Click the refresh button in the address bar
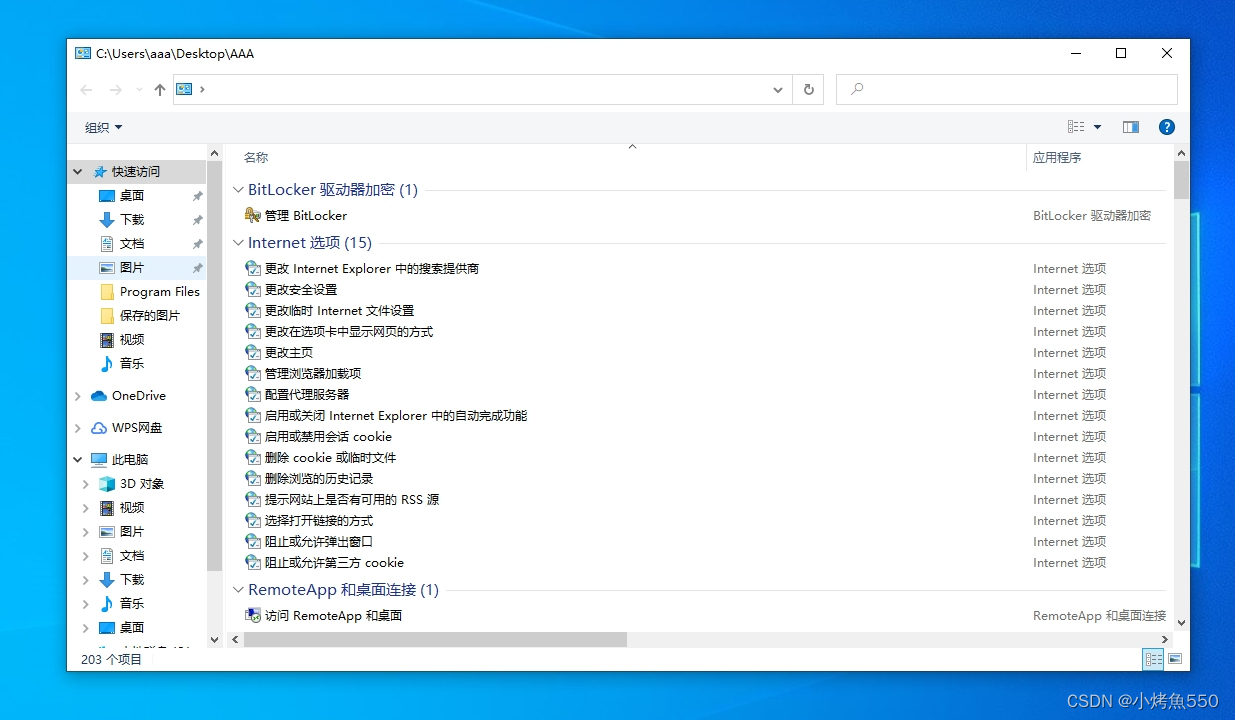This screenshot has width=1235, height=720. 809,89
